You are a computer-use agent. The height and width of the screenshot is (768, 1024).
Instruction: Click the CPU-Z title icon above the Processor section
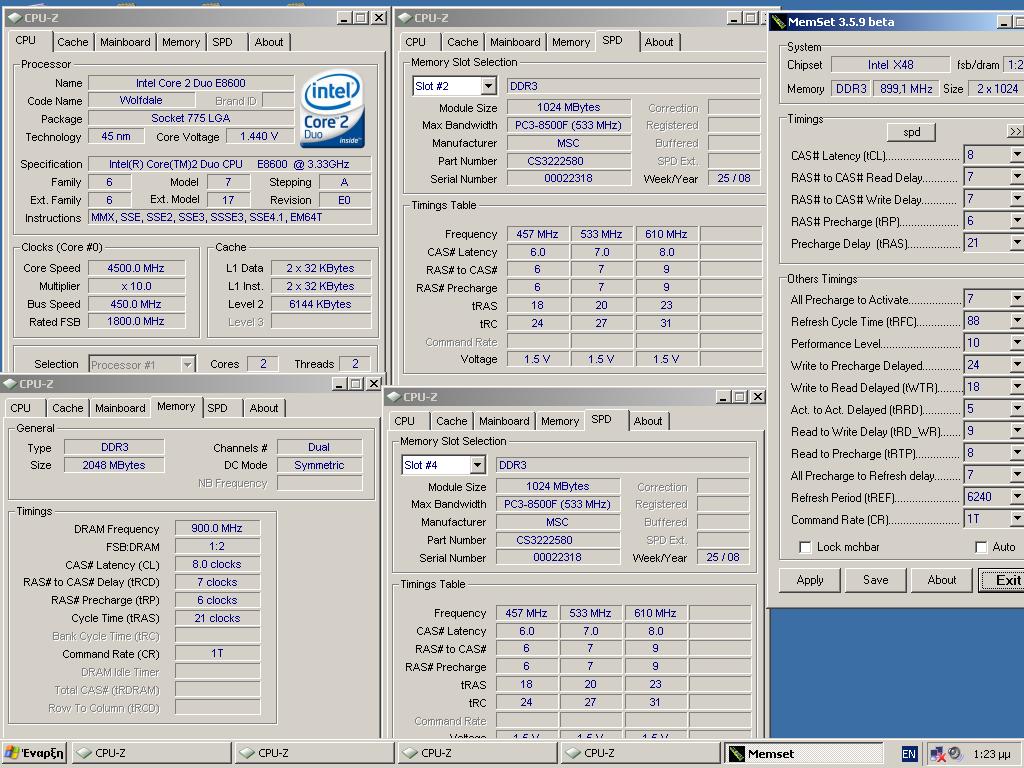[14, 18]
